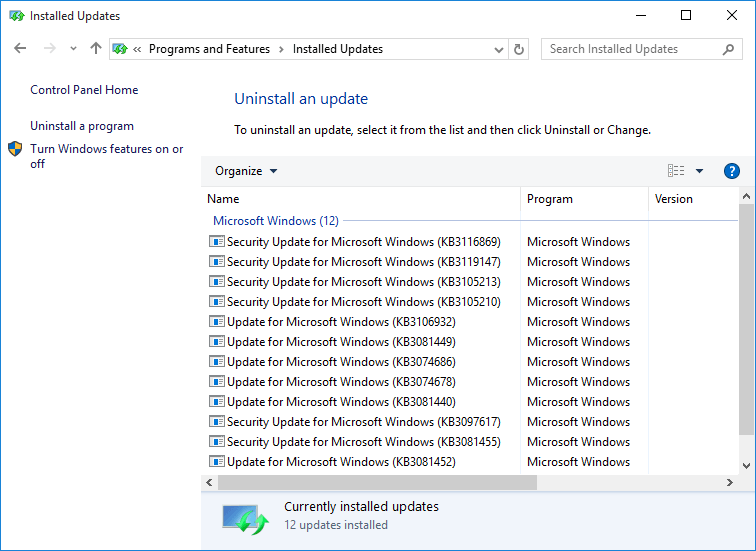Select Security Update KB3097617
Screen dimensions: 756x551
(x=364, y=422)
